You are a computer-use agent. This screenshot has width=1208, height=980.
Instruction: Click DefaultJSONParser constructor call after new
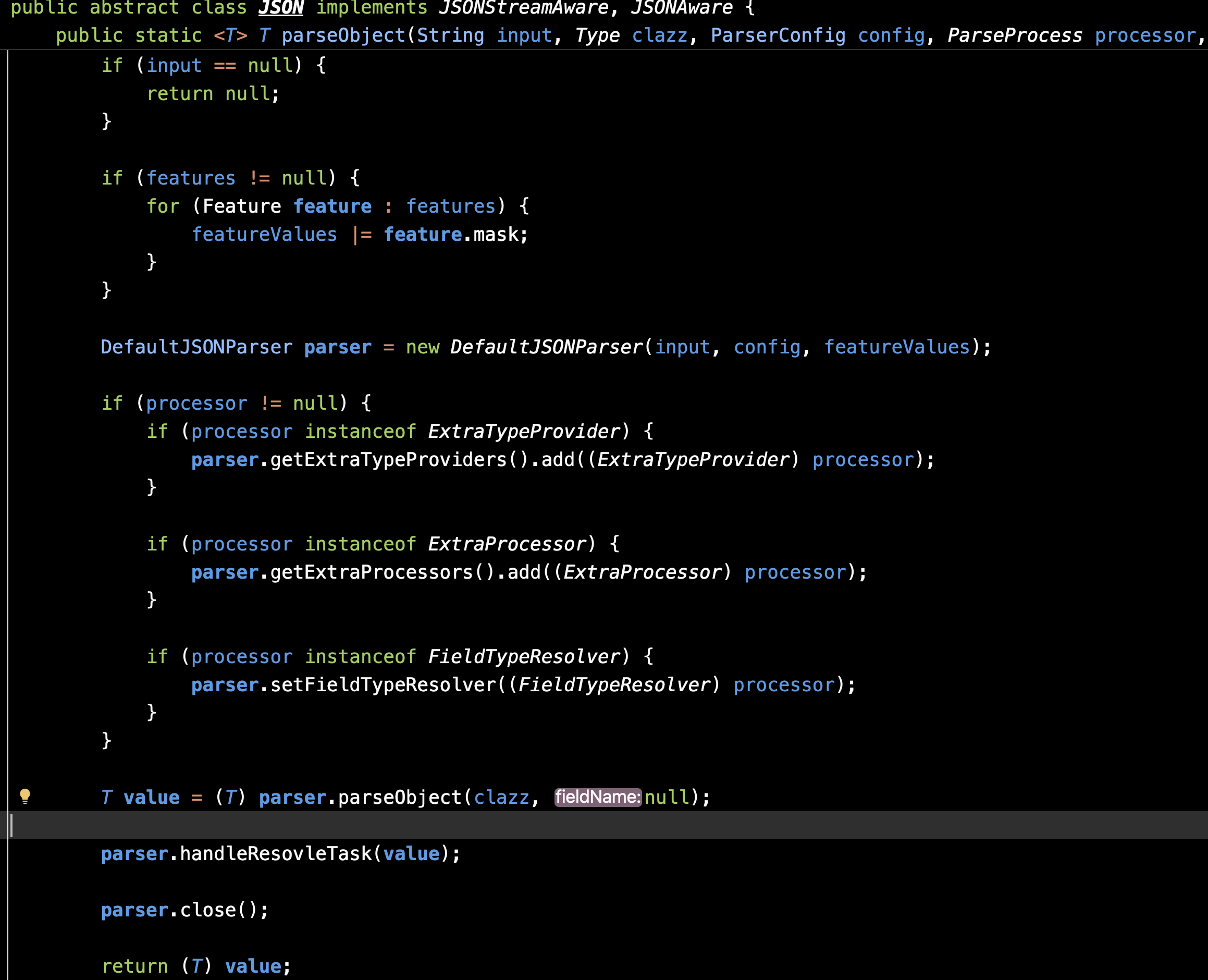click(546, 347)
